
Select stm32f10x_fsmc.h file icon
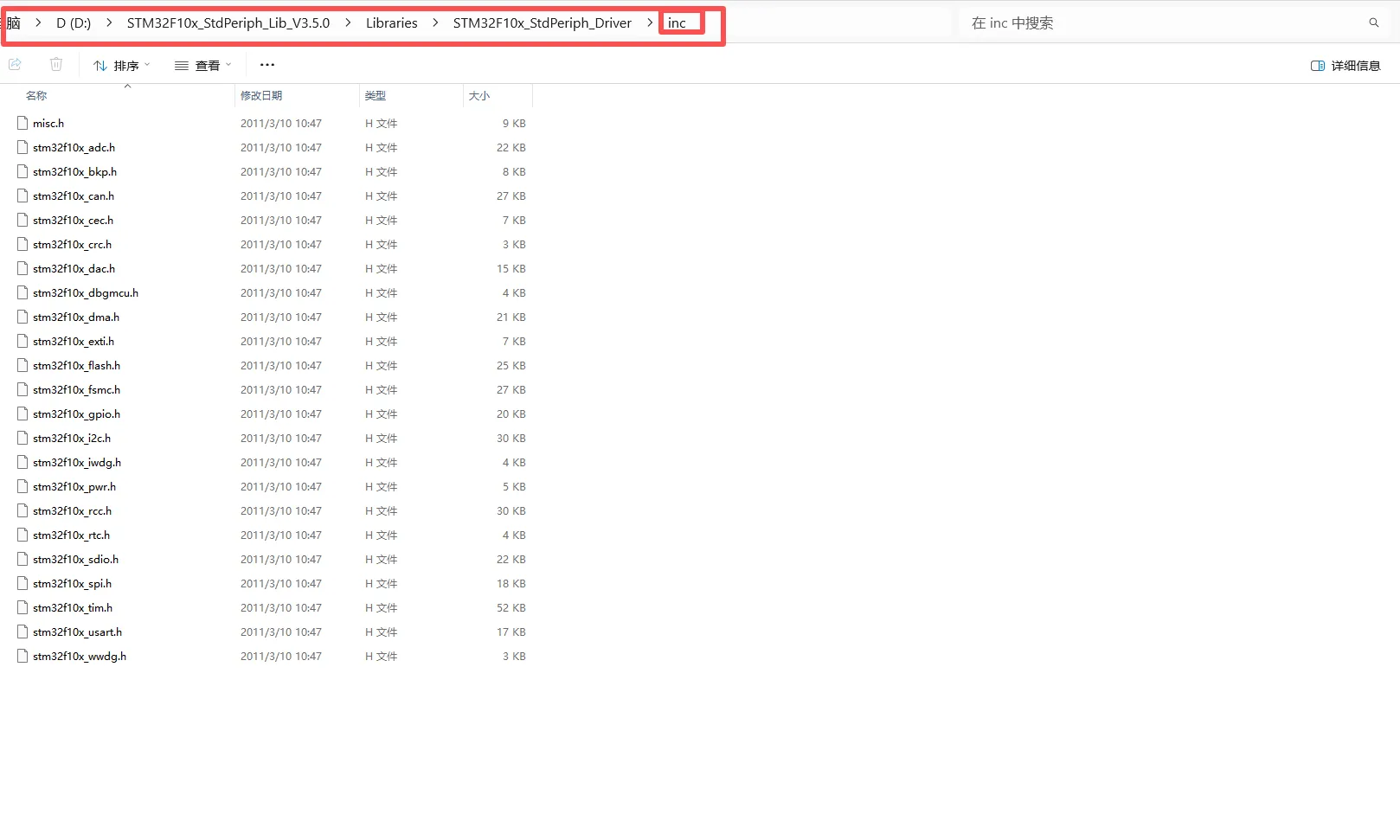pos(22,390)
